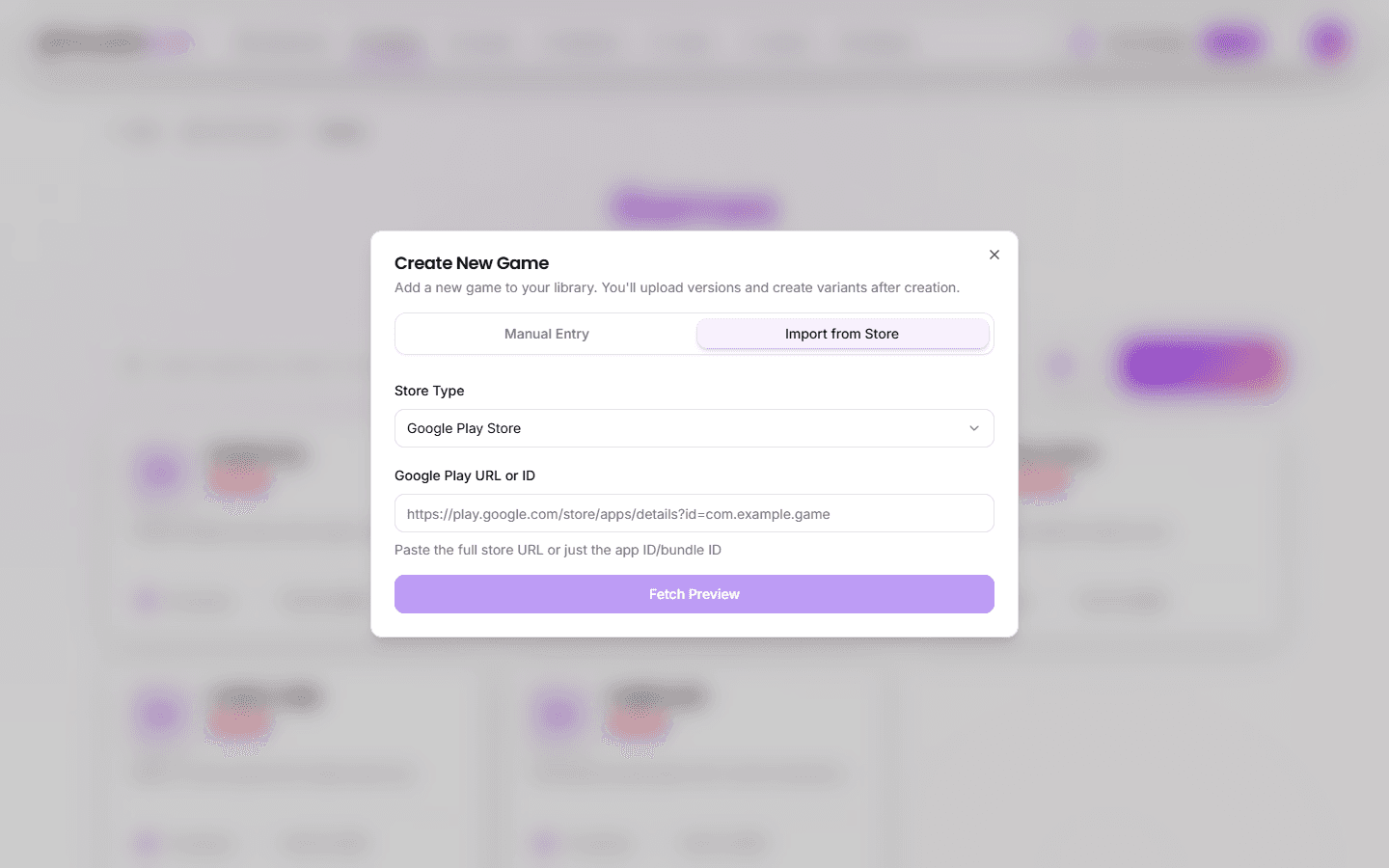
Task: Click the blurred purple gradient button right of the dialog
Action: [1201, 366]
